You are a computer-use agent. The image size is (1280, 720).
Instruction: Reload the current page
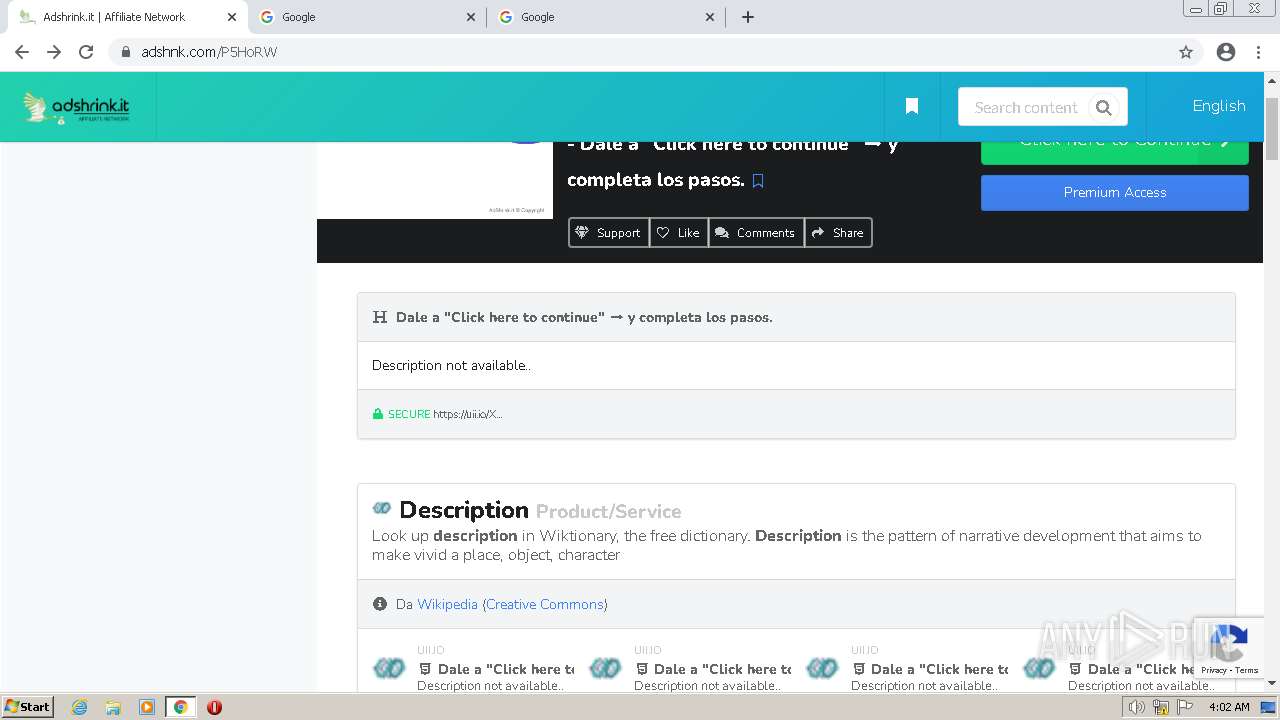click(86, 52)
